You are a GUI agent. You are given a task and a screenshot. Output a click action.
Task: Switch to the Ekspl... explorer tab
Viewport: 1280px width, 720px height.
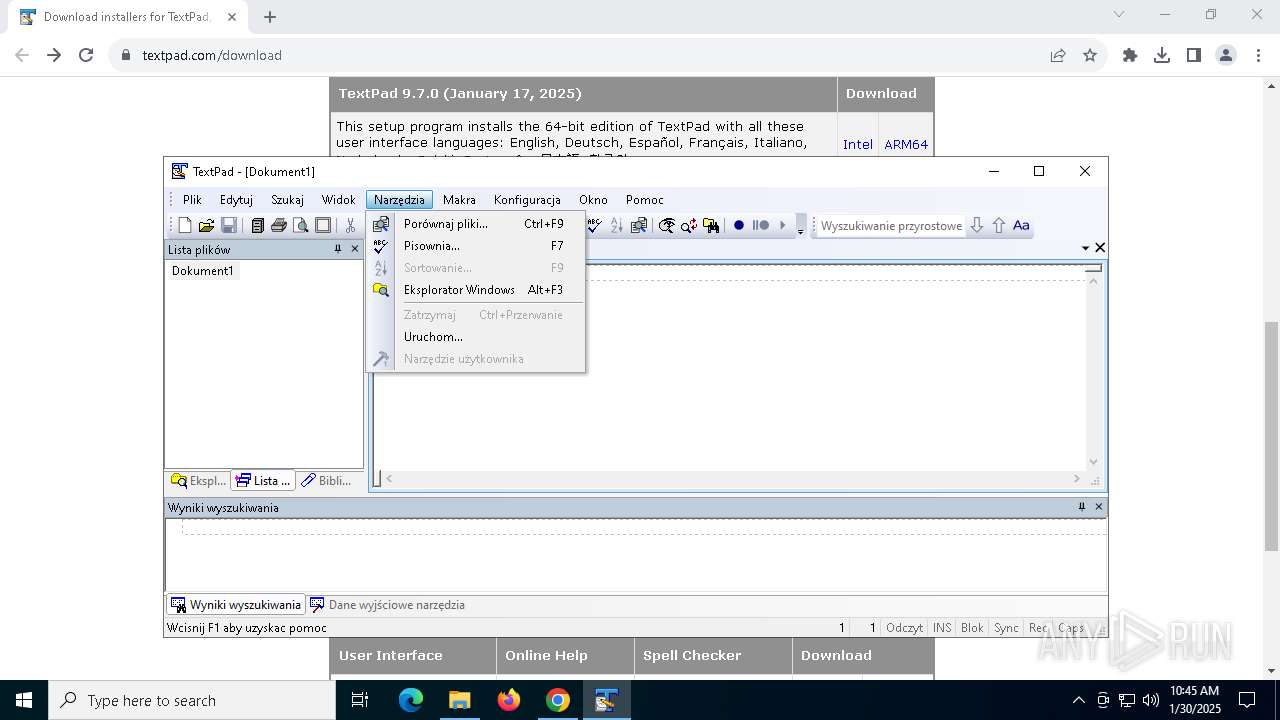pyautogui.click(x=199, y=481)
